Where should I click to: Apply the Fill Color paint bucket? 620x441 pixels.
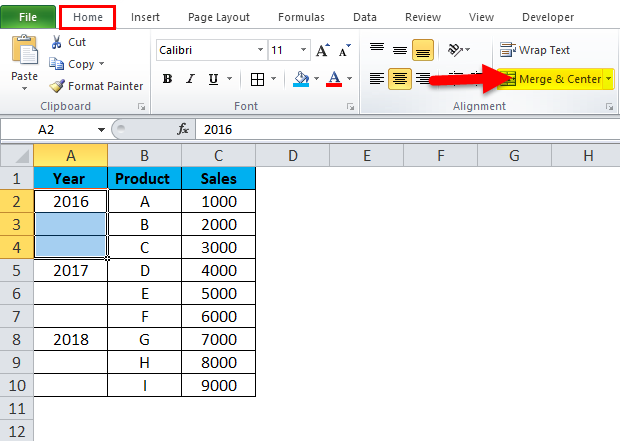pos(301,79)
